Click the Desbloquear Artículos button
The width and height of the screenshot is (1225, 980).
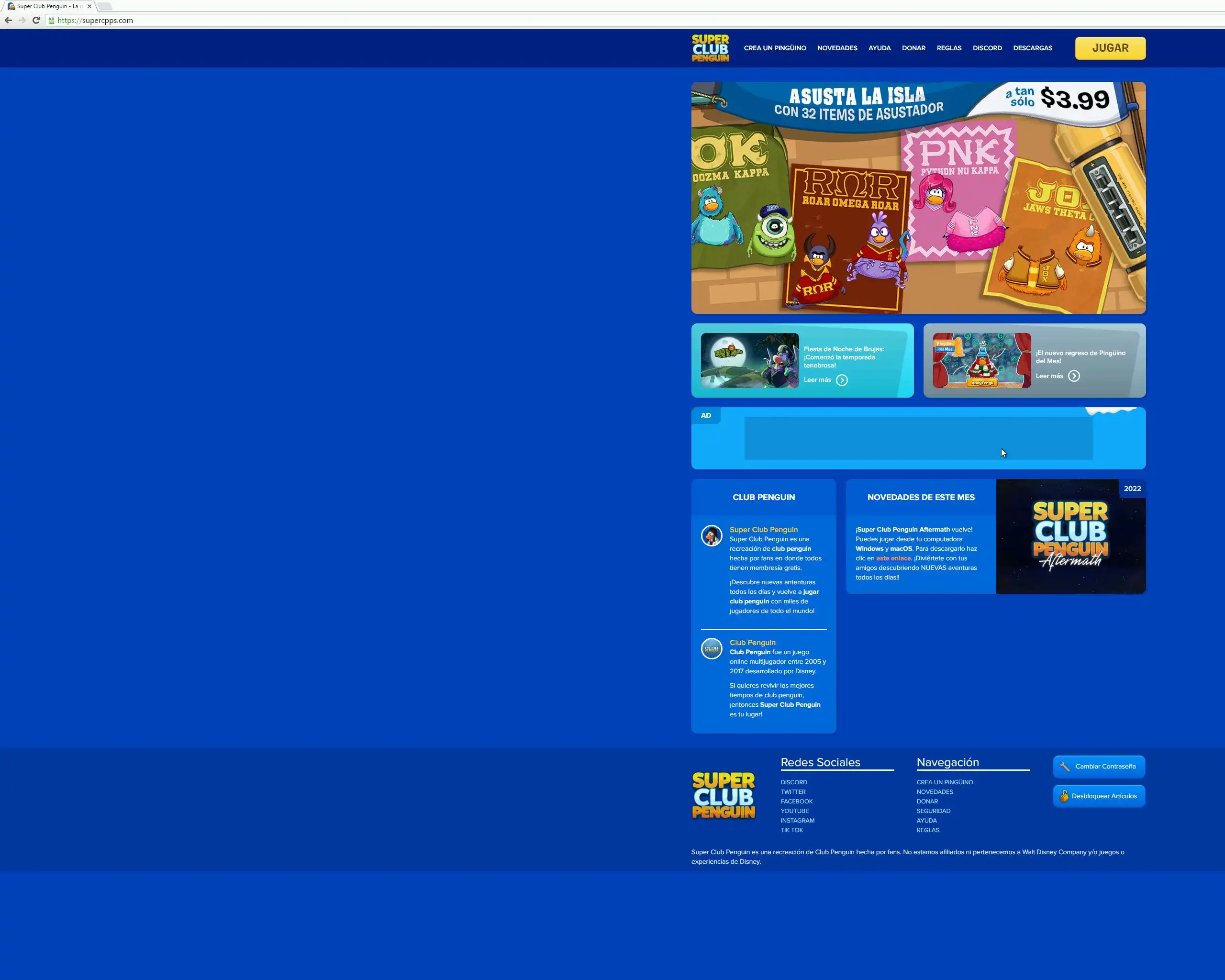pos(1098,796)
